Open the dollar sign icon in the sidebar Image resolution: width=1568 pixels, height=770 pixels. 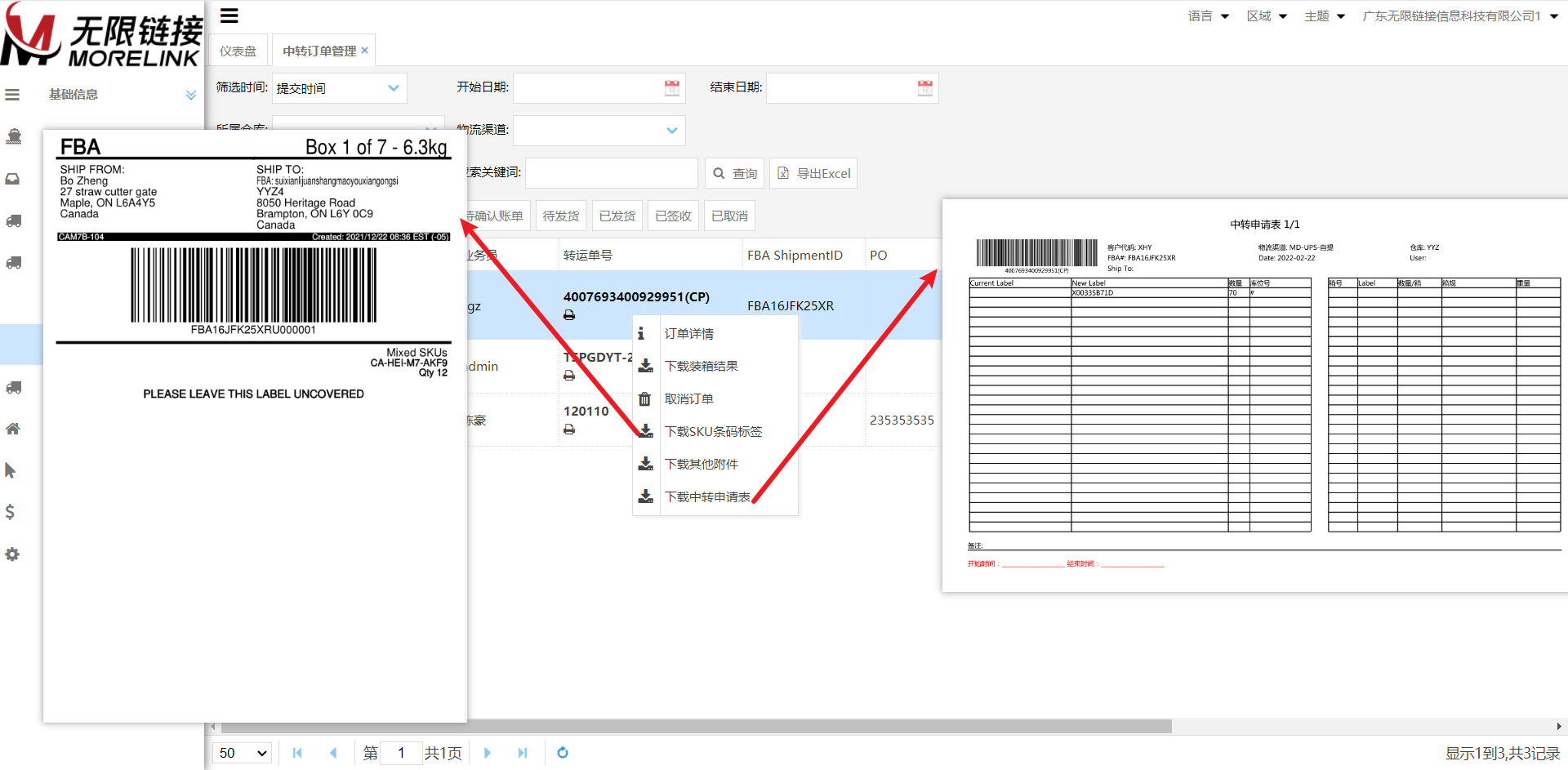(x=11, y=512)
